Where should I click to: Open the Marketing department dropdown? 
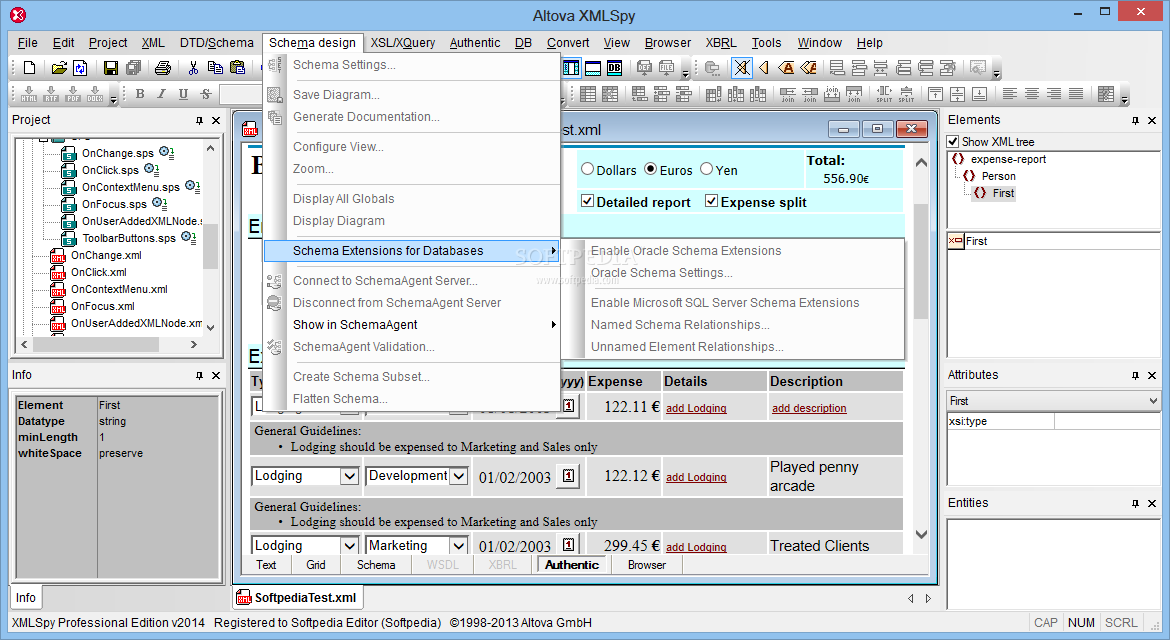click(x=459, y=546)
